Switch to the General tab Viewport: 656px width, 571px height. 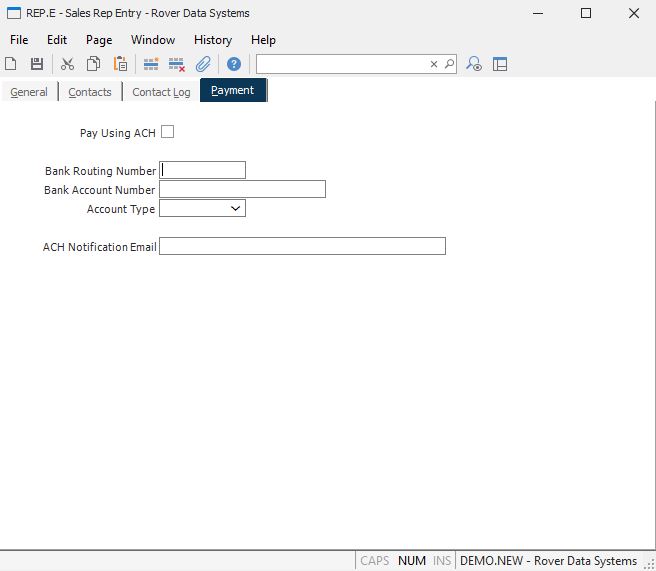pyautogui.click(x=29, y=92)
